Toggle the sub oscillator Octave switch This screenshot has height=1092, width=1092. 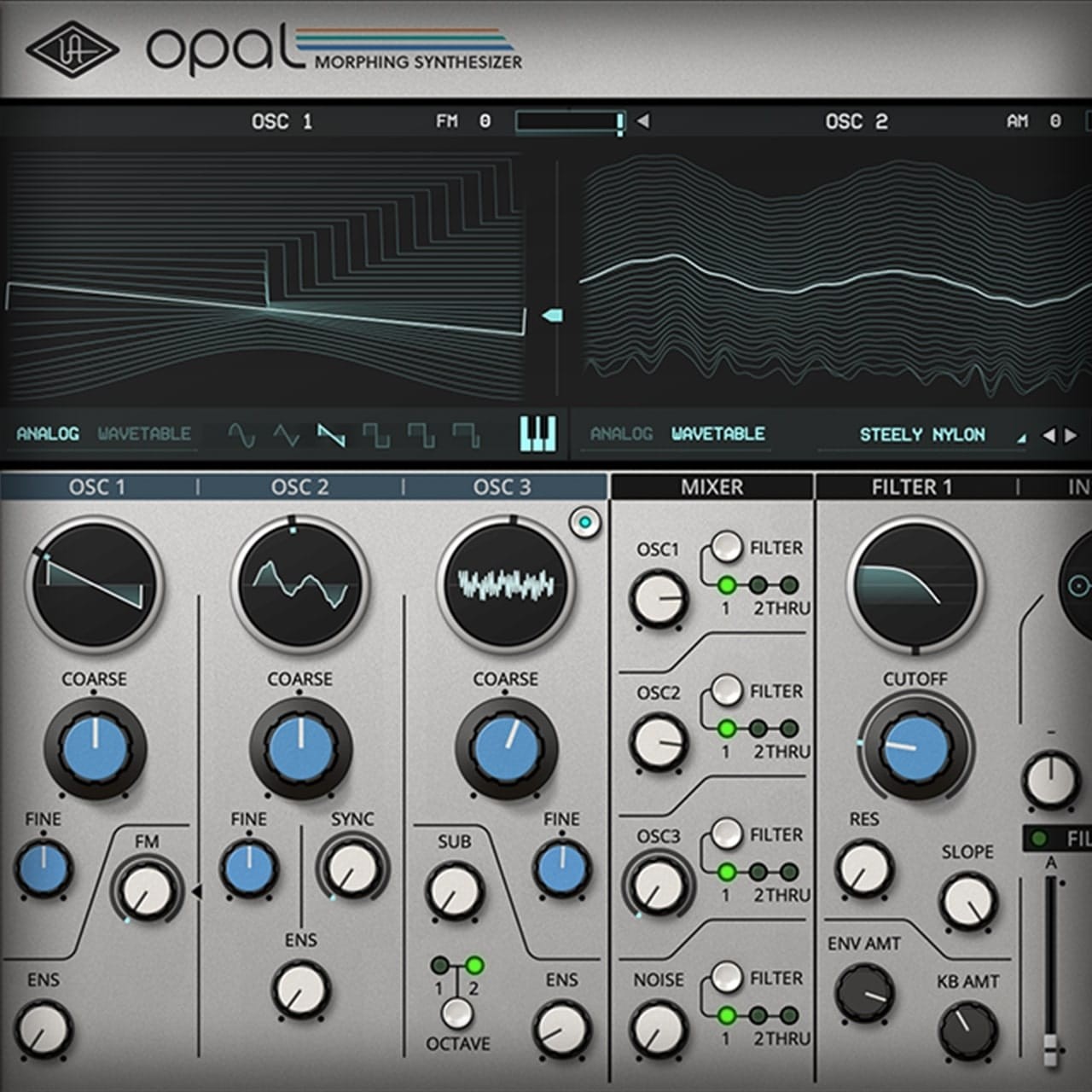[457, 1013]
